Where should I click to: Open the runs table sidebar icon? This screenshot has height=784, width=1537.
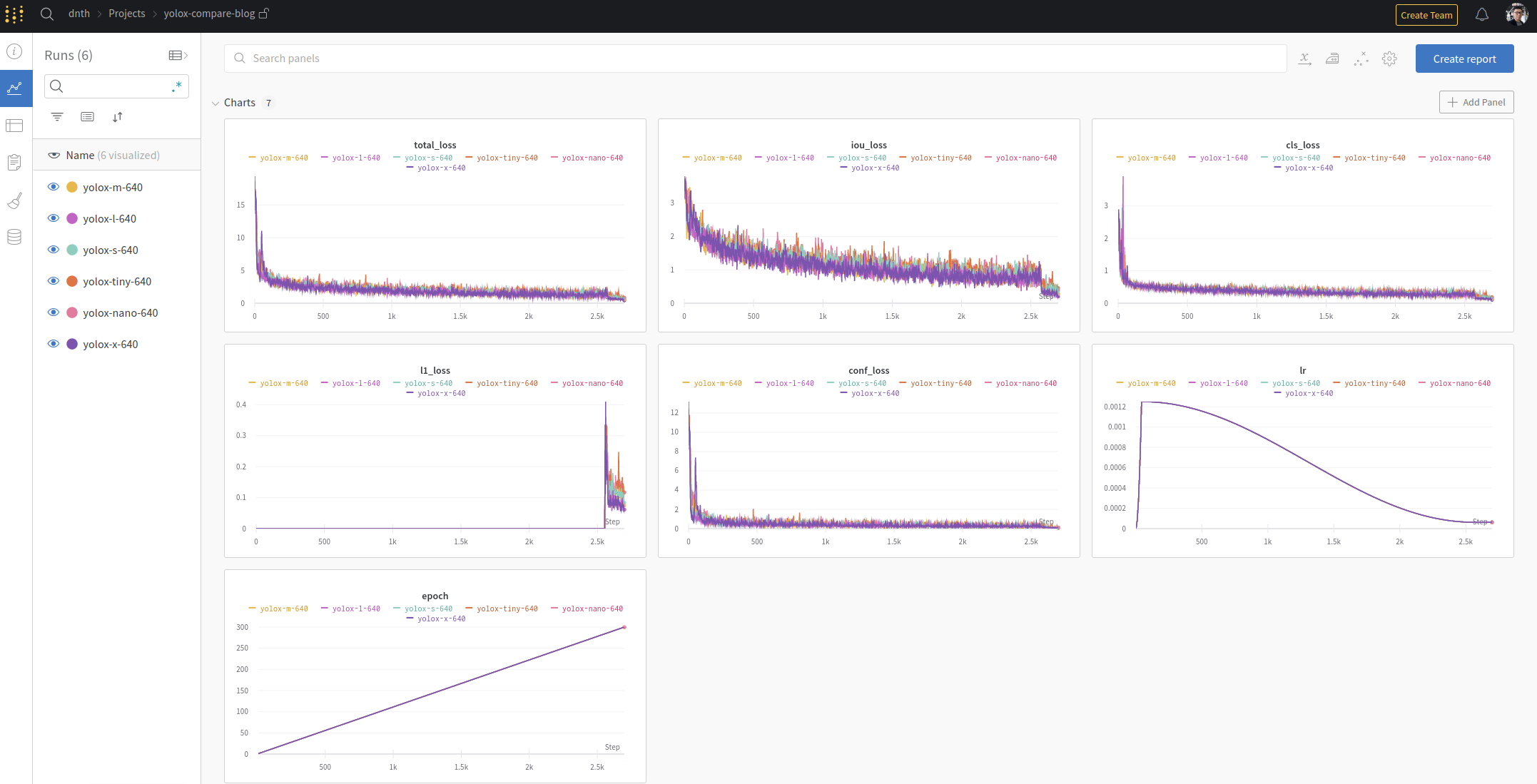pos(14,126)
